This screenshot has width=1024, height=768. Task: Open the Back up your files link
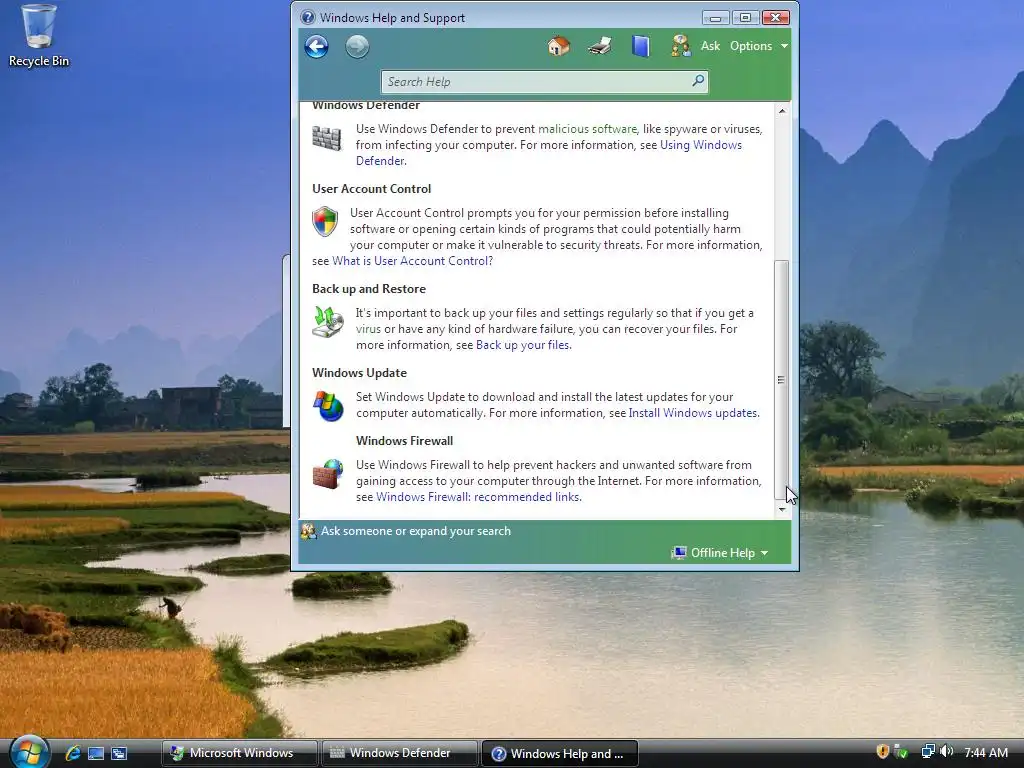pyautogui.click(x=522, y=345)
